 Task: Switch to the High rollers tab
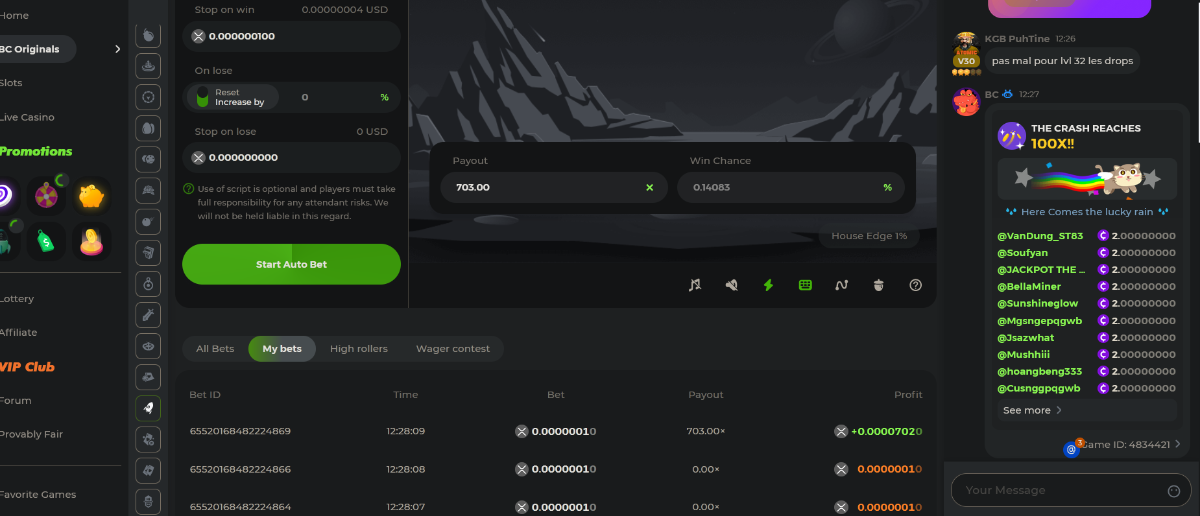pyautogui.click(x=358, y=349)
